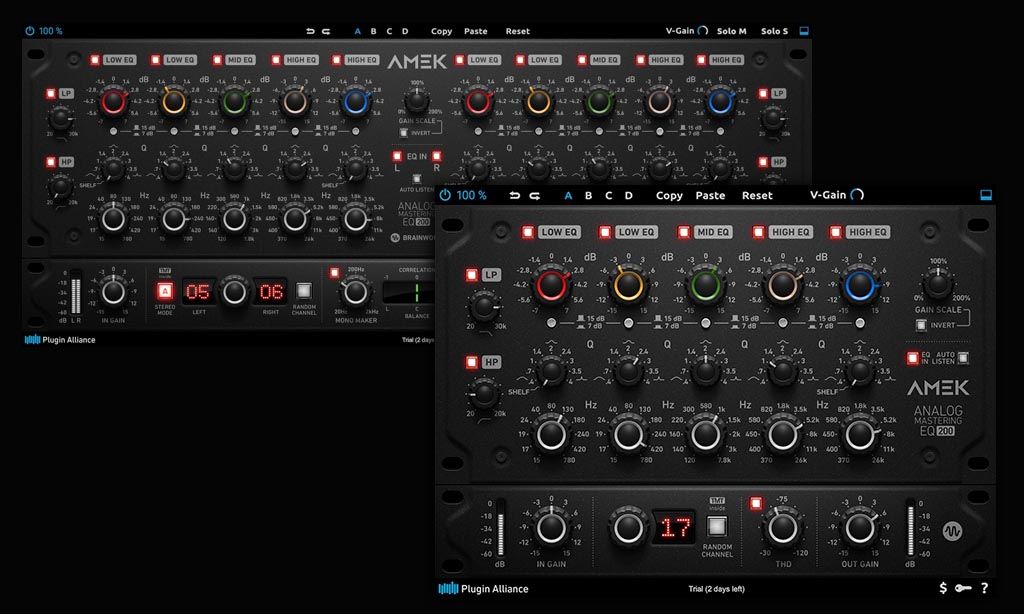Select preset slot A in front window
1024x614 pixels.
(568, 195)
